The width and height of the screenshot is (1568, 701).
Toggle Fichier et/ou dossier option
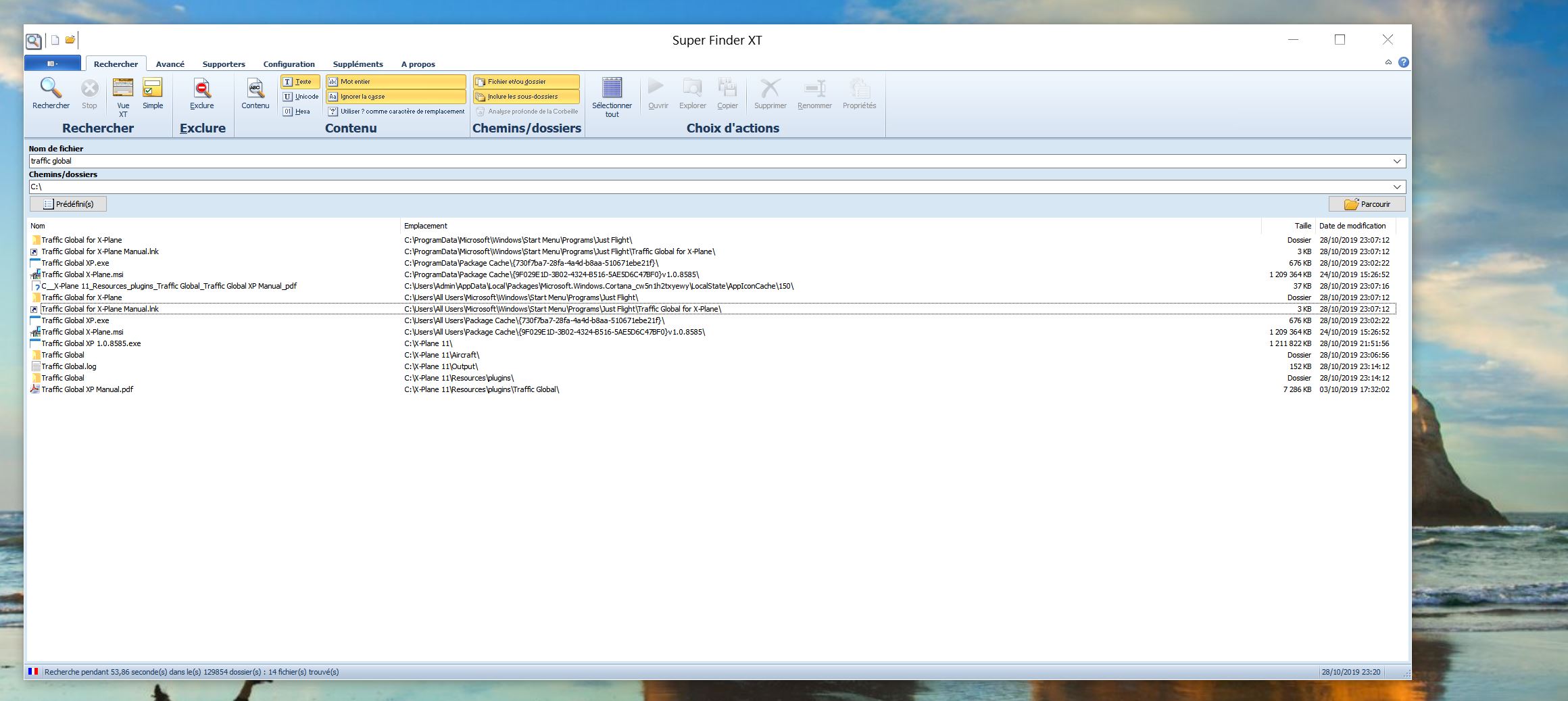[526, 82]
